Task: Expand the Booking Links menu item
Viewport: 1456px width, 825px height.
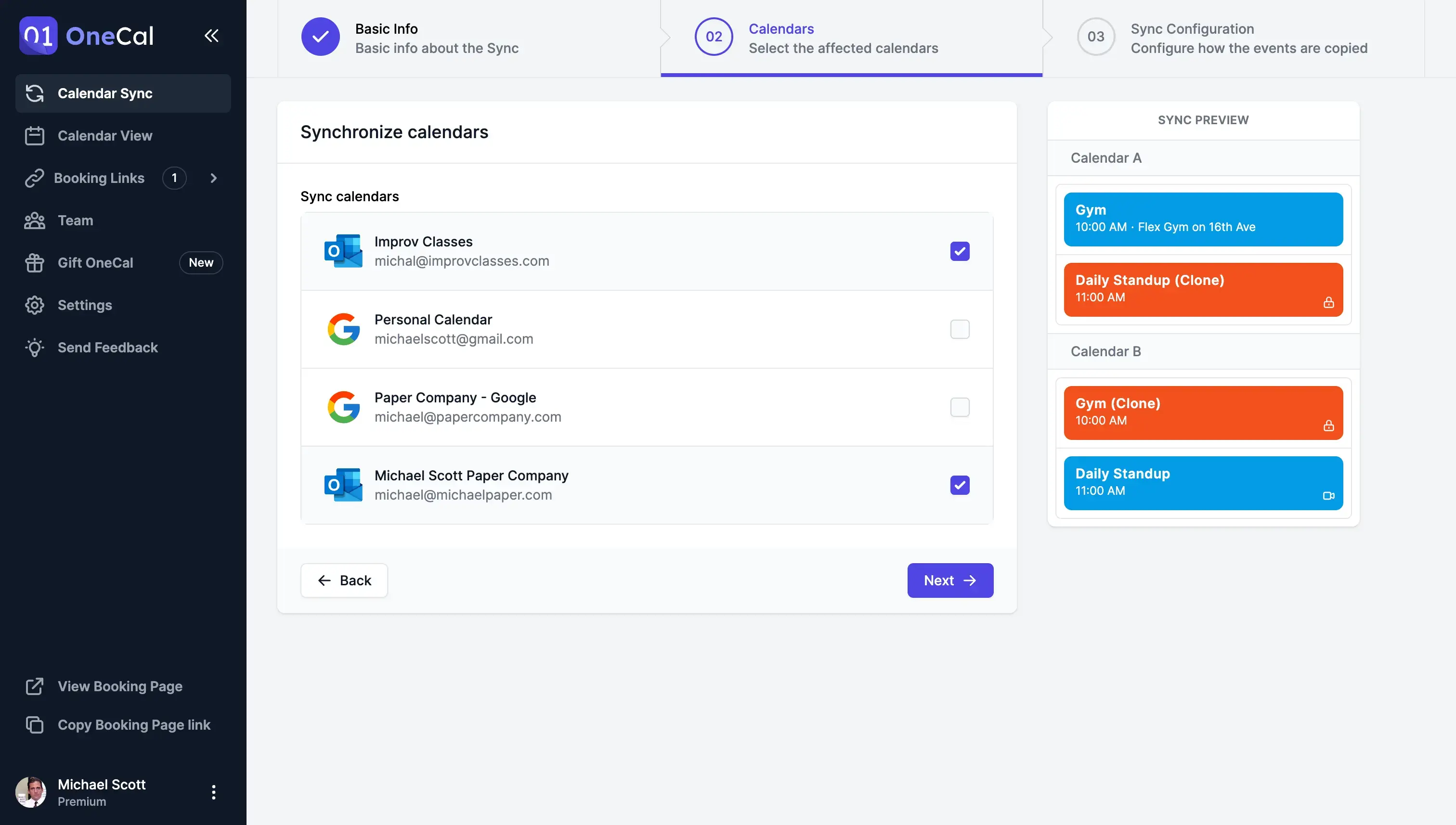Action: pyautogui.click(x=213, y=177)
